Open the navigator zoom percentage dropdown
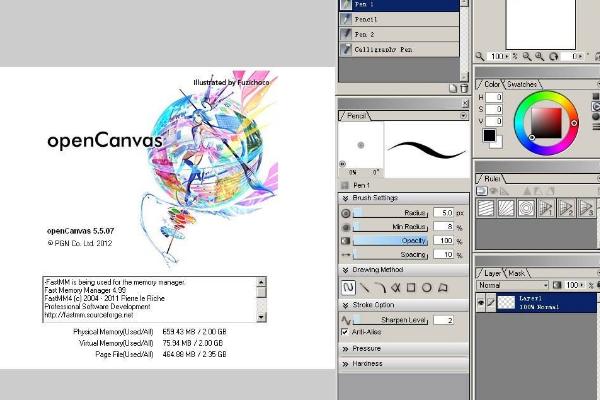The image size is (600, 400). (507, 56)
